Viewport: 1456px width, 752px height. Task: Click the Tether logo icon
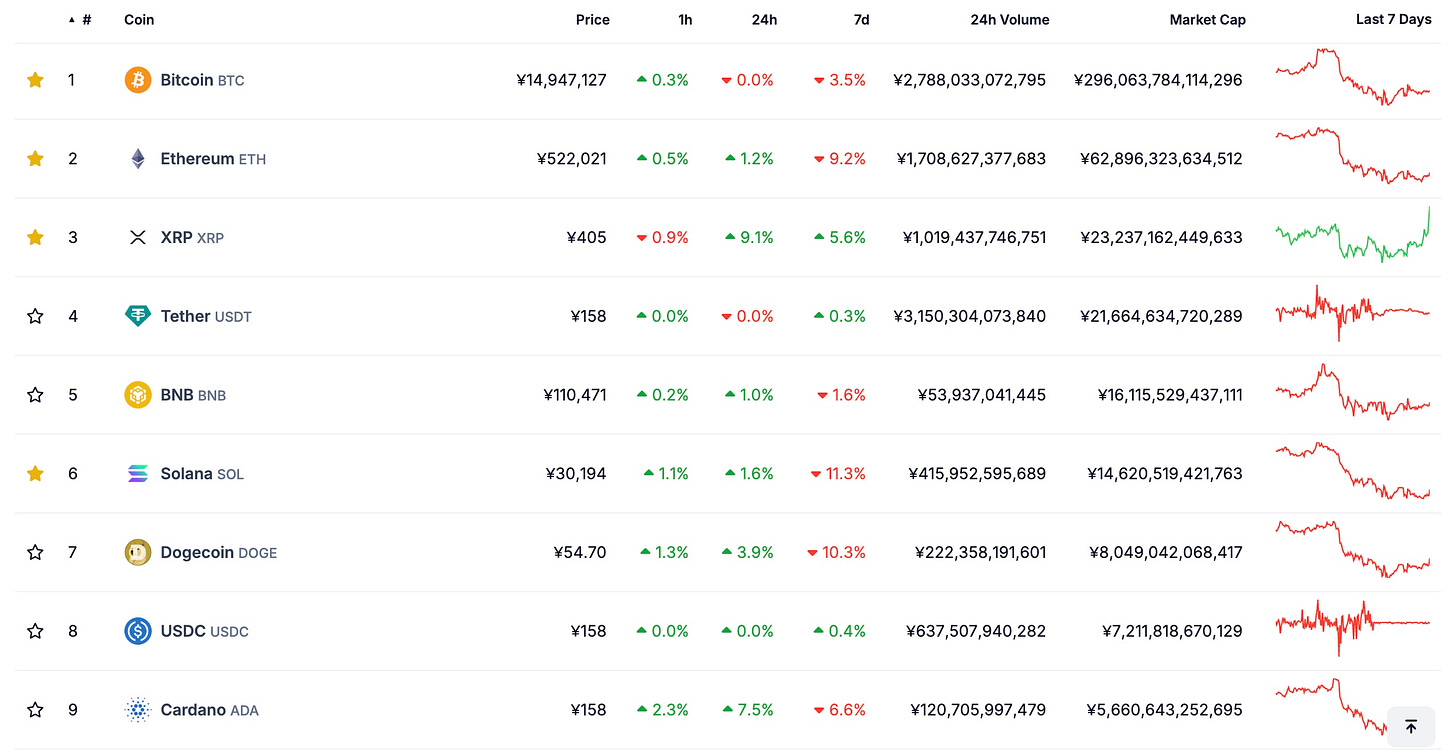click(138, 316)
